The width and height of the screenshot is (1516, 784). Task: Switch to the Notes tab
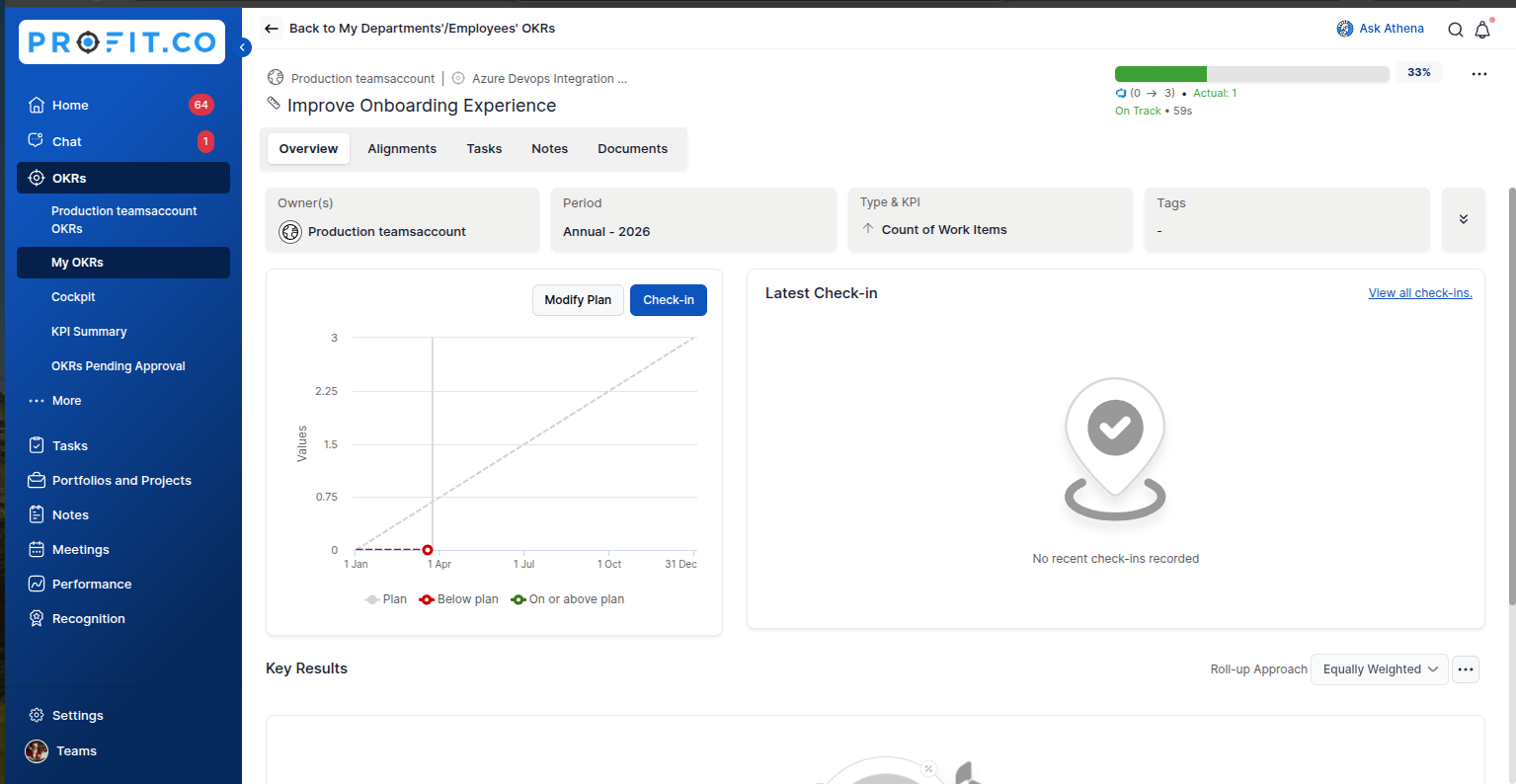(549, 149)
